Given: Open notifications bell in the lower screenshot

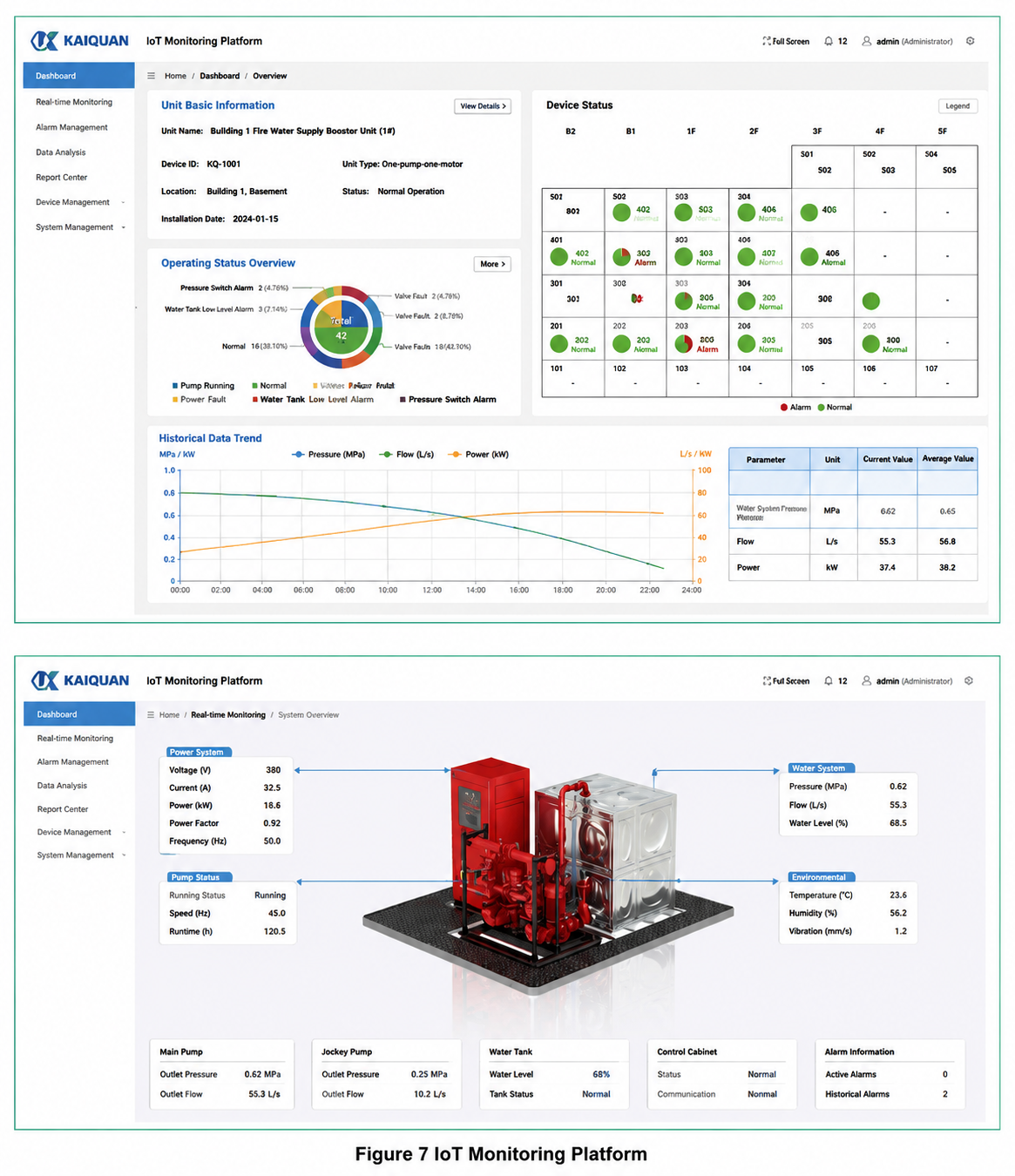Looking at the screenshot, I should pyautogui.click(x=829, y=681).
